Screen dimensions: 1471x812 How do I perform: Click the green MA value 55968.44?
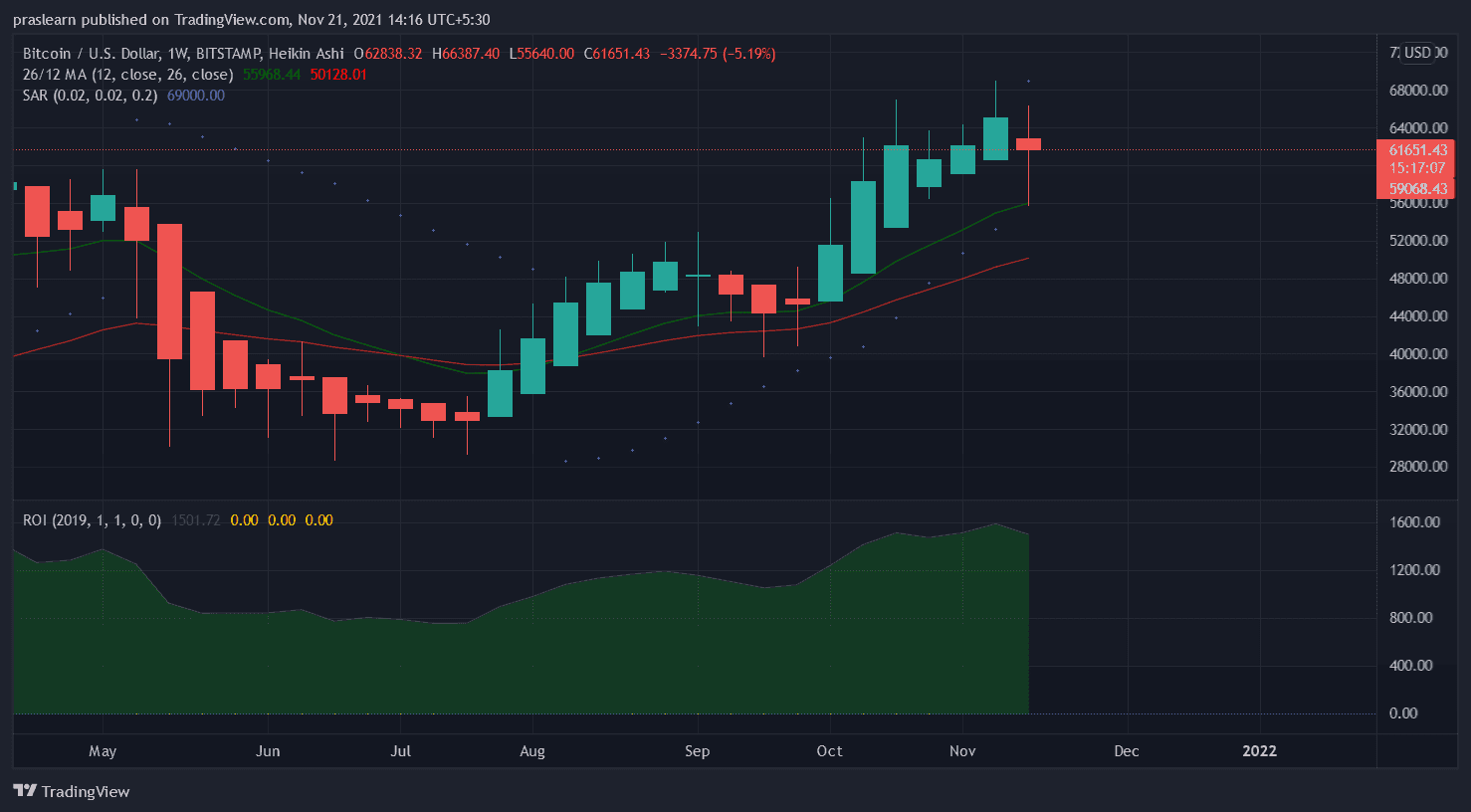tap(272, 75)
